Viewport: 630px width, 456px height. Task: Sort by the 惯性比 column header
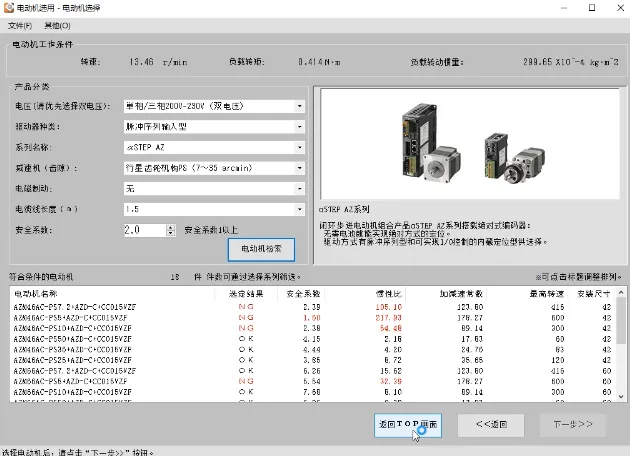coord(365,294)
